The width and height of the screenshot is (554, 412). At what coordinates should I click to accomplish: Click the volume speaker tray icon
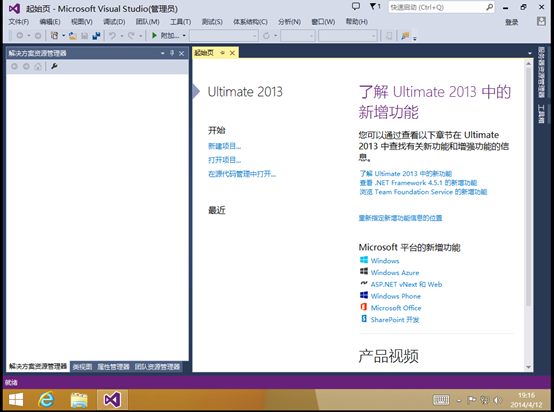(497, 400)
